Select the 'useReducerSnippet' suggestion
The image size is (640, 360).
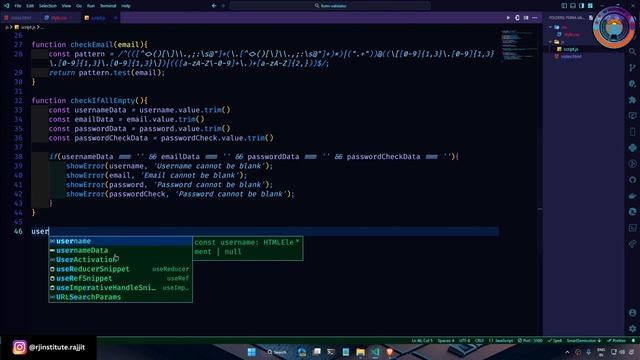[x=120, y=269]
